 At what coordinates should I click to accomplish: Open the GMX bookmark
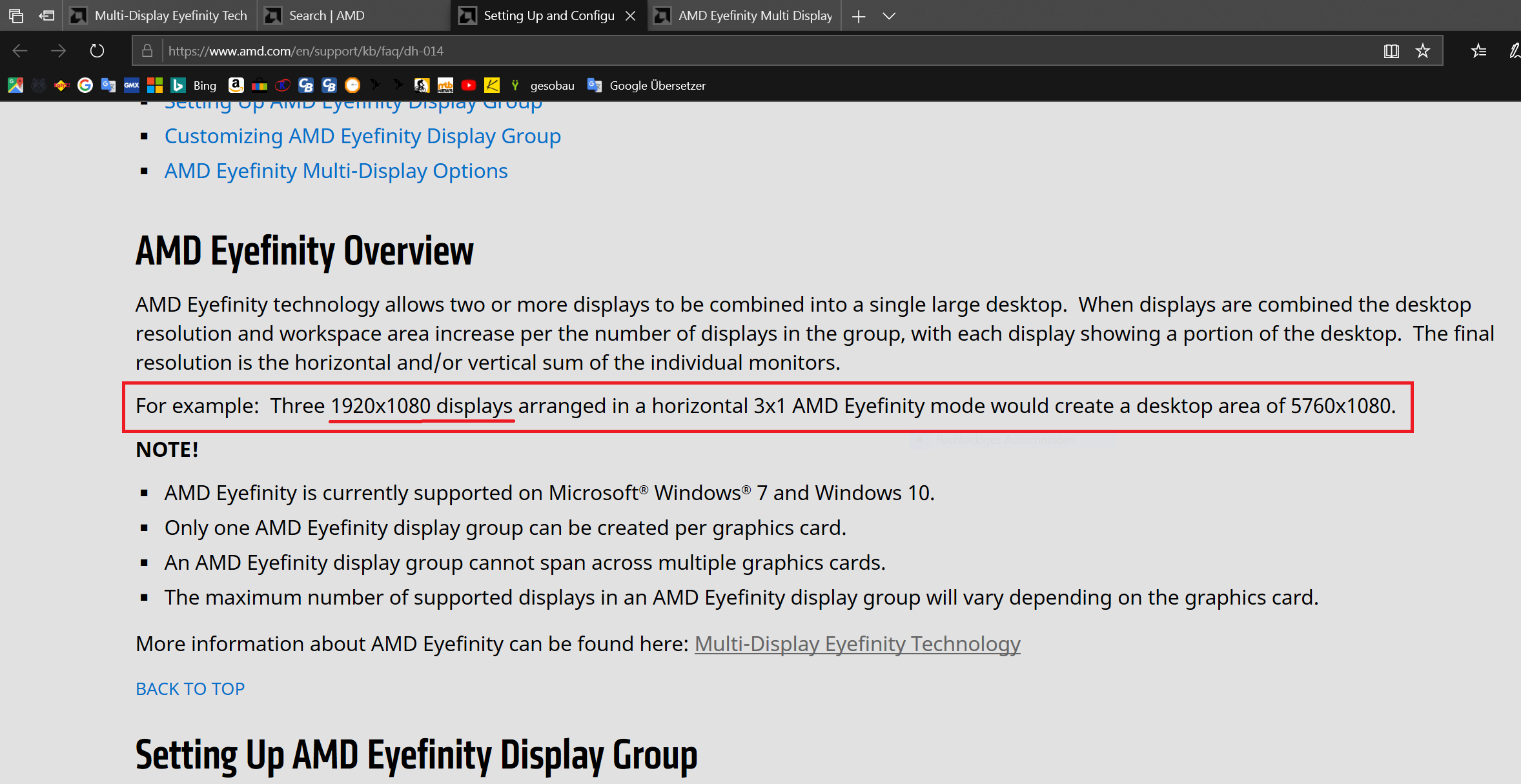pos(132,85)
